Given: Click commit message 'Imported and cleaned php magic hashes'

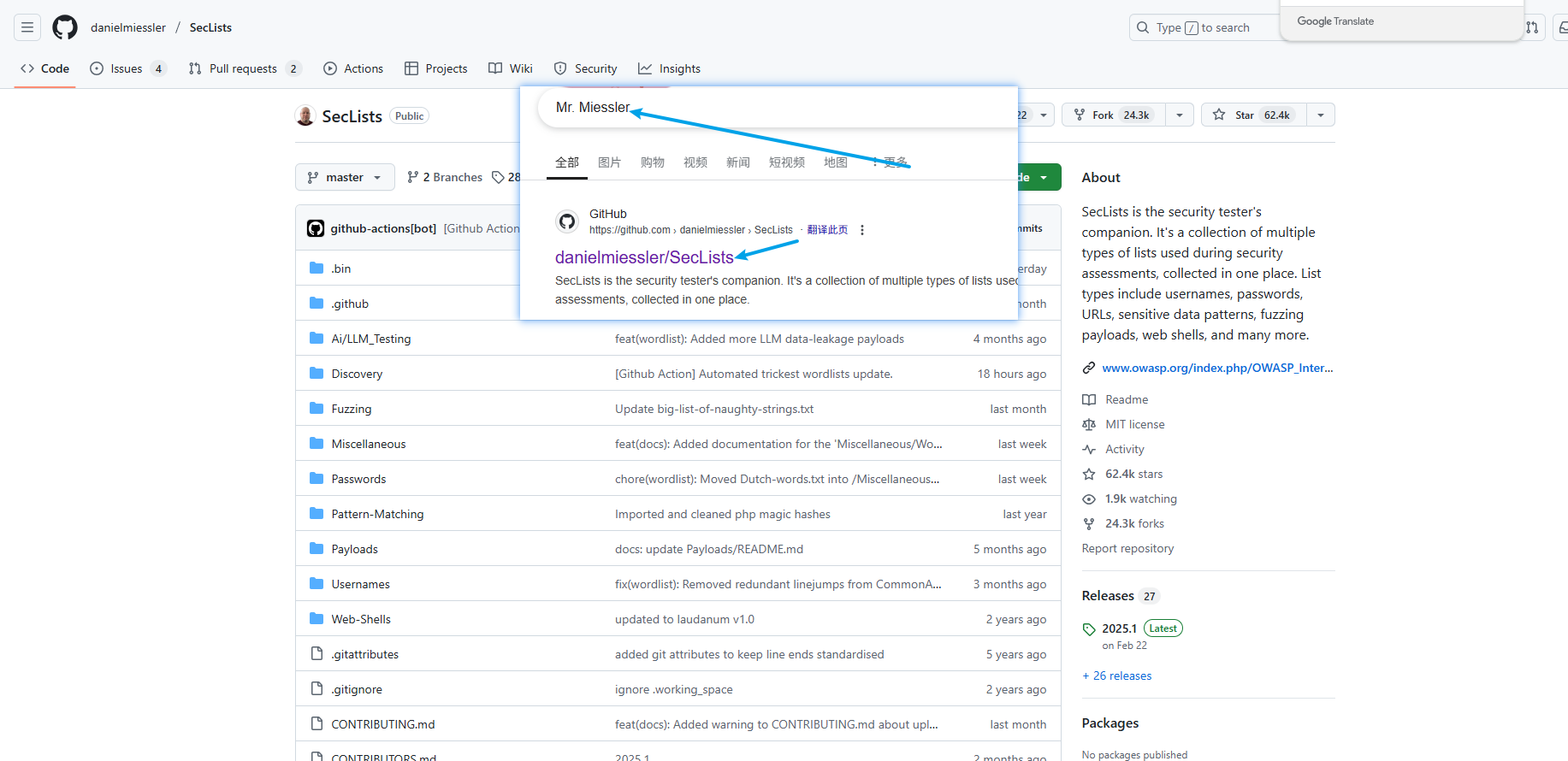Looking at the screenshot, I should tap(723, 514).
